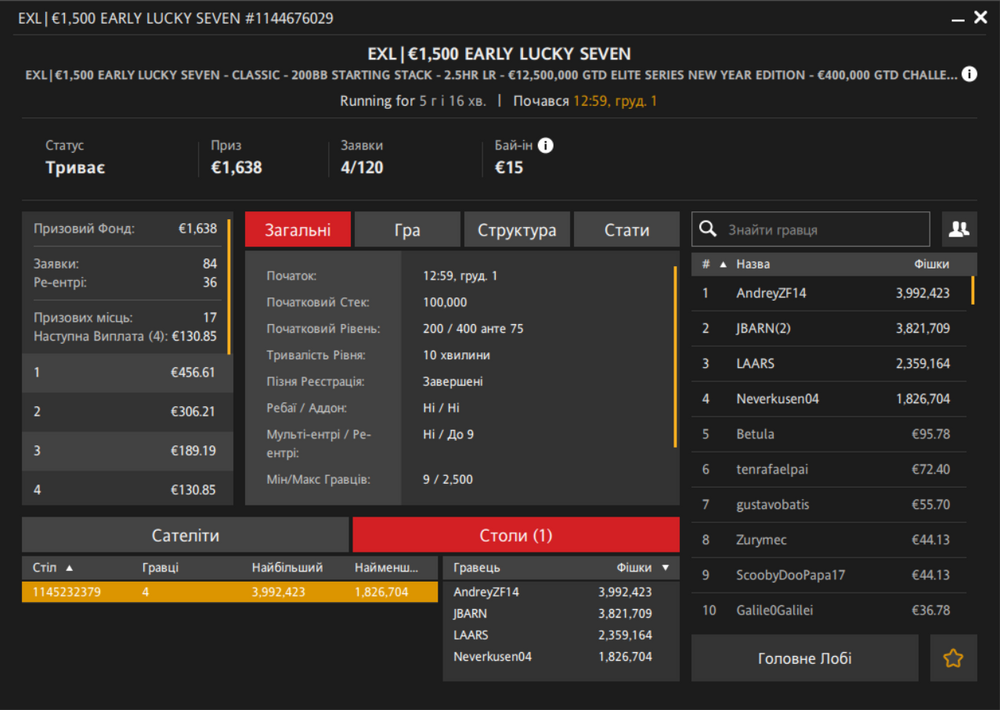Click the info icon next to Бай-ін

[x=545, y=146]
